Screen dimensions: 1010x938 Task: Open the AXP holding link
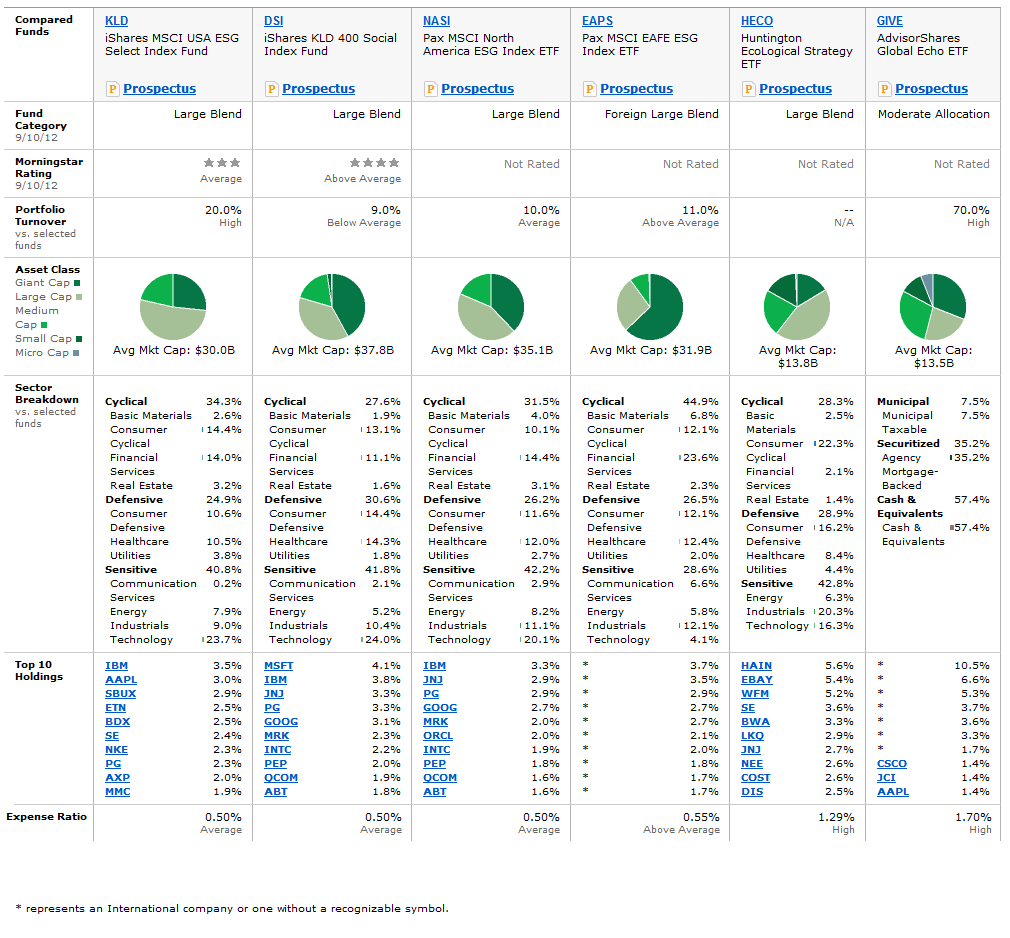click(x=118, y=778)
